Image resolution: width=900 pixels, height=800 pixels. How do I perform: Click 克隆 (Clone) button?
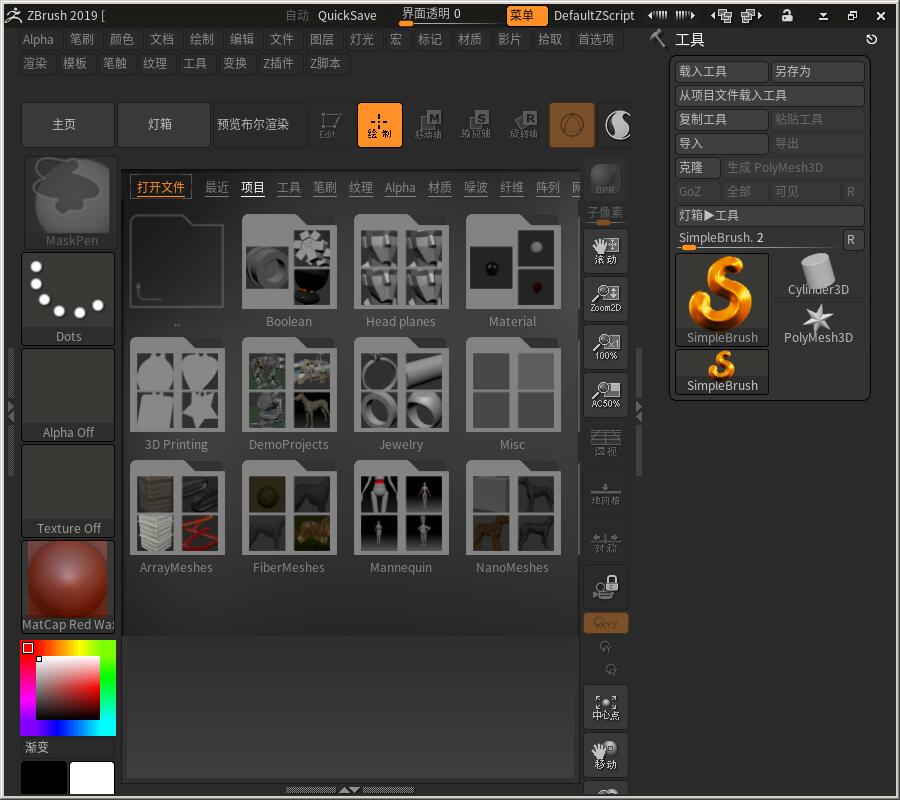point(698,168)
